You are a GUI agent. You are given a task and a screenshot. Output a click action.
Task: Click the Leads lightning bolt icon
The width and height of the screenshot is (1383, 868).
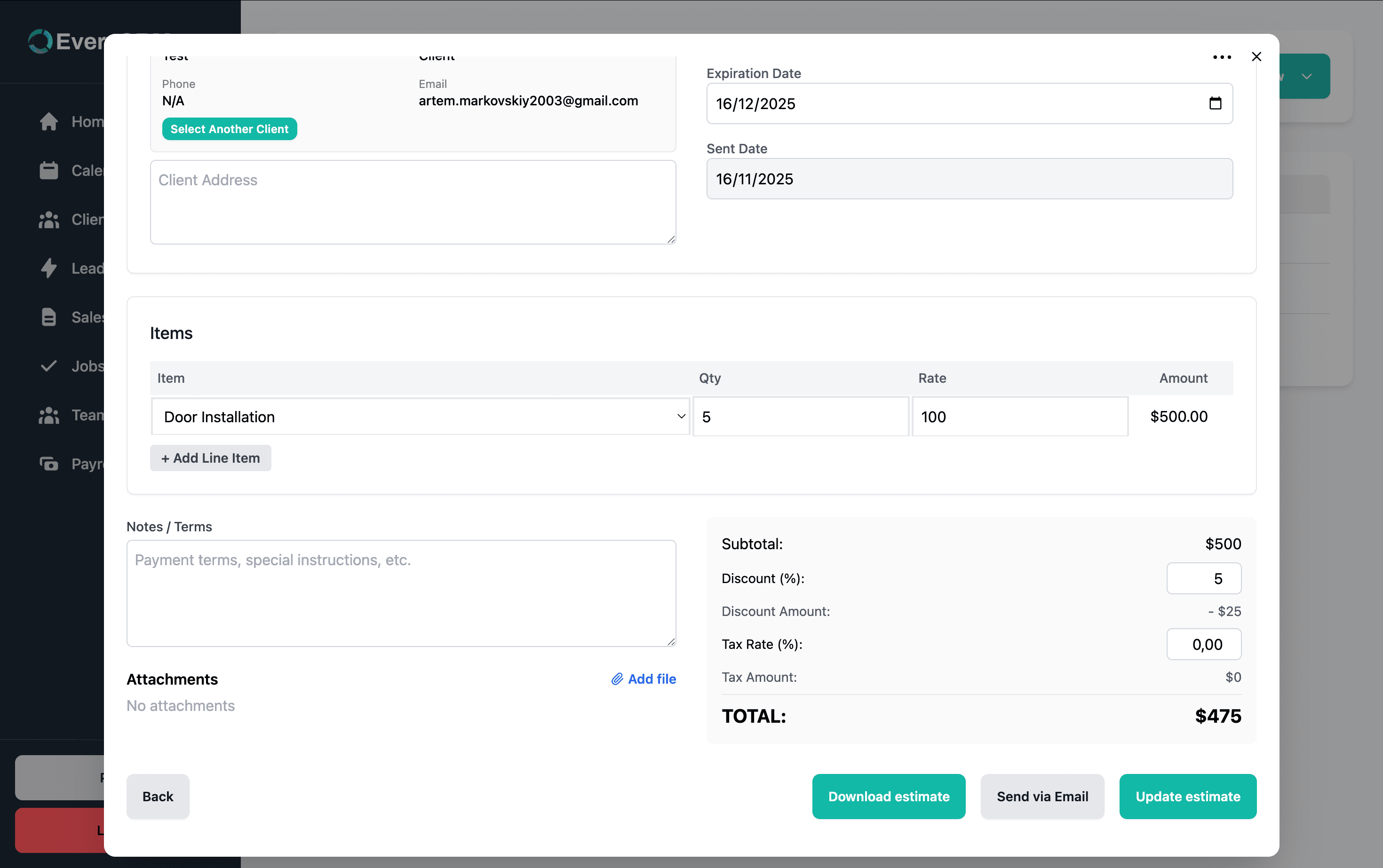click(49, 268)
